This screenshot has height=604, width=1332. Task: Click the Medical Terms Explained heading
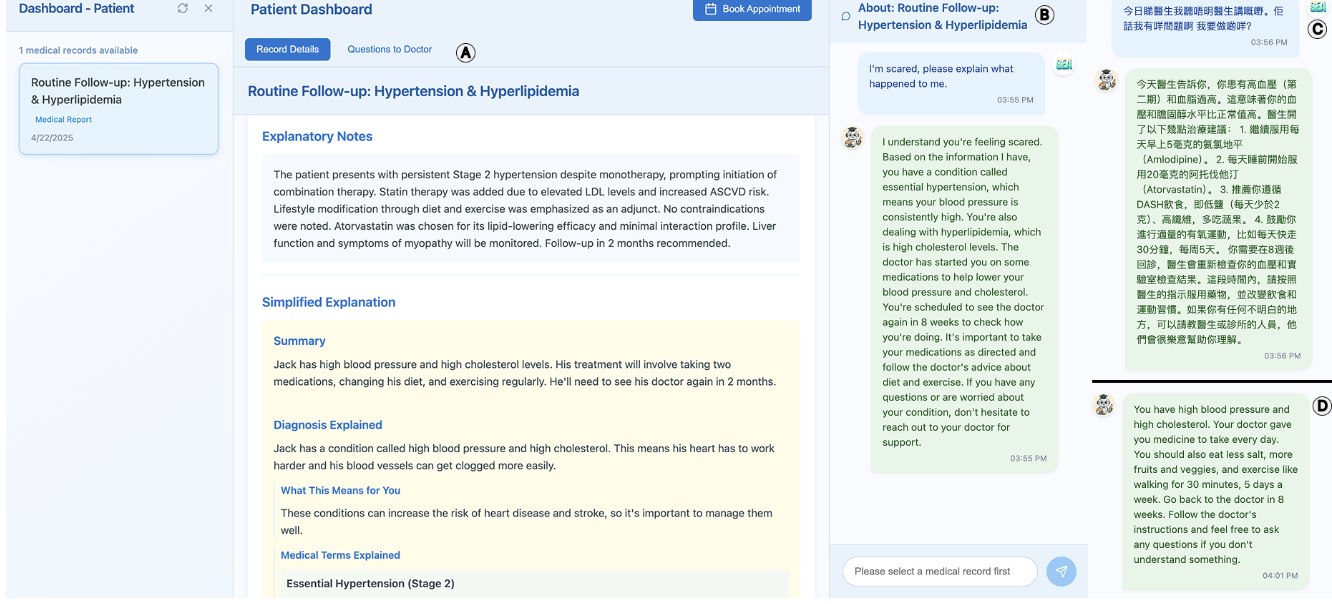point(340,555)
